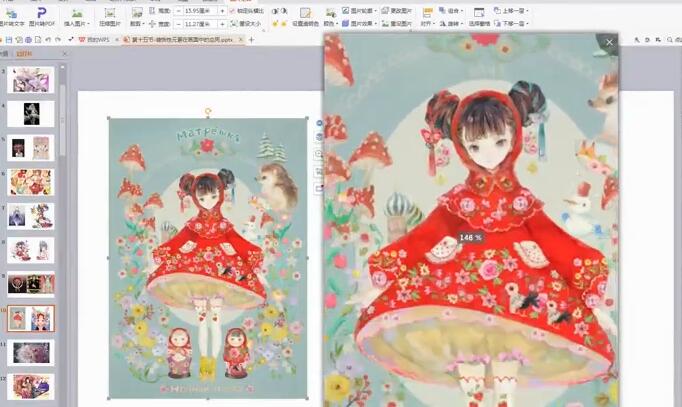Image resolution: width=682 pixels, height=407 pixels.
Task: Decrease the picture height with minus button
Action: click(178, 10)
